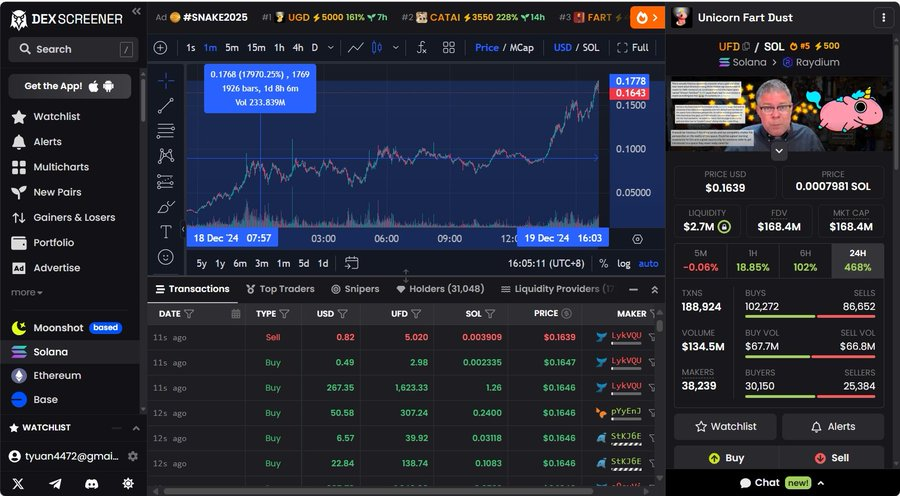Screen dimensions: 900x496
Task: Open Telegram link in sidebar footer
Action: click(55, 484)
